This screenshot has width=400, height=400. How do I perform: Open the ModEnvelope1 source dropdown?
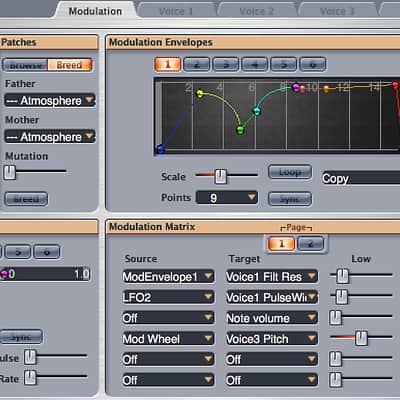[x=168, y=277]
